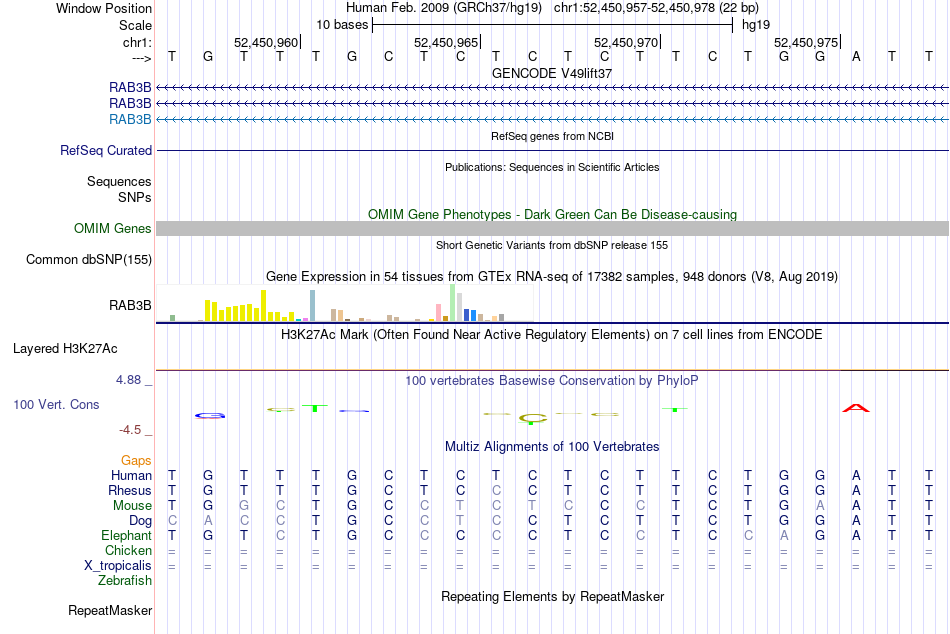This screenshot has height=634, width=950.
Task: Click the tallest light-green GTEx expression bar
Action: [453, 302]
